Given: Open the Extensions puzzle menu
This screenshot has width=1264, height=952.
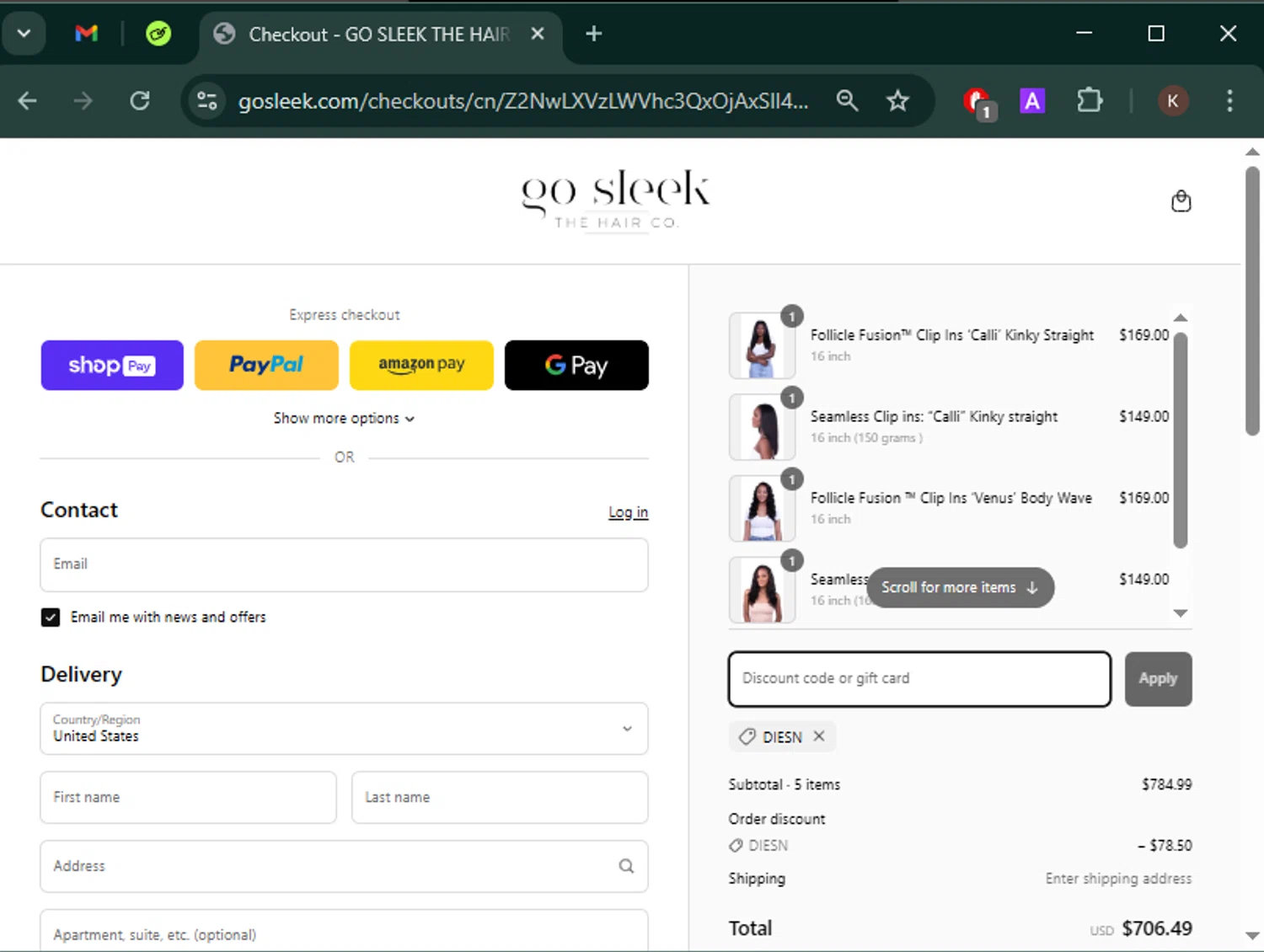Looking at the screenshot, I should [1090, 101].
